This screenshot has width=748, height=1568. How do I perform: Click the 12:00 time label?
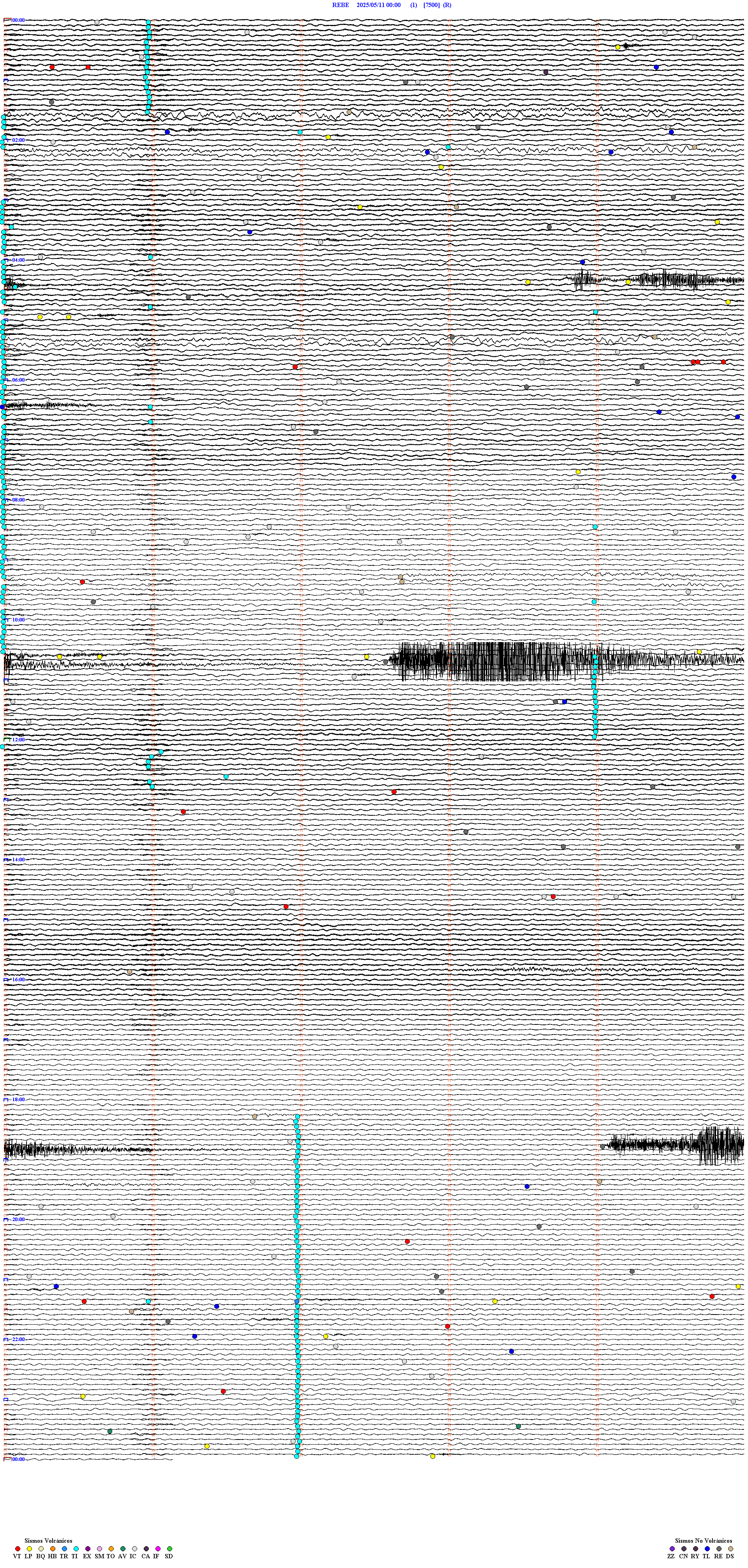point(18,739)
